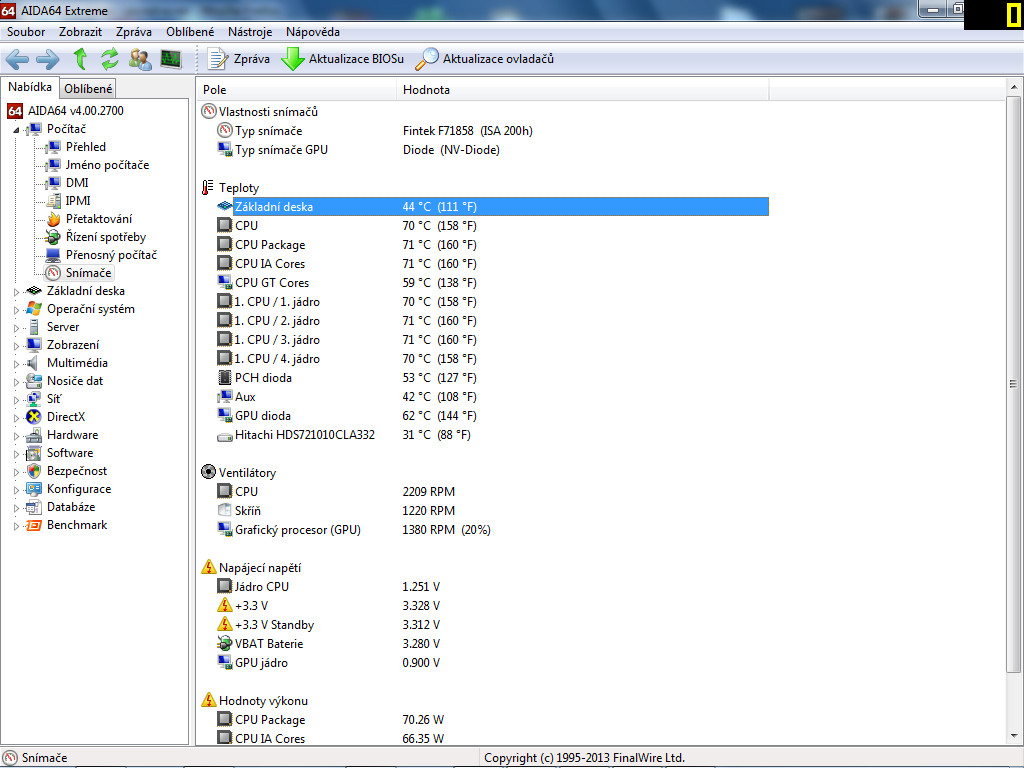
Task: Select Přehled in the tree
Action: tap(86, 147)
